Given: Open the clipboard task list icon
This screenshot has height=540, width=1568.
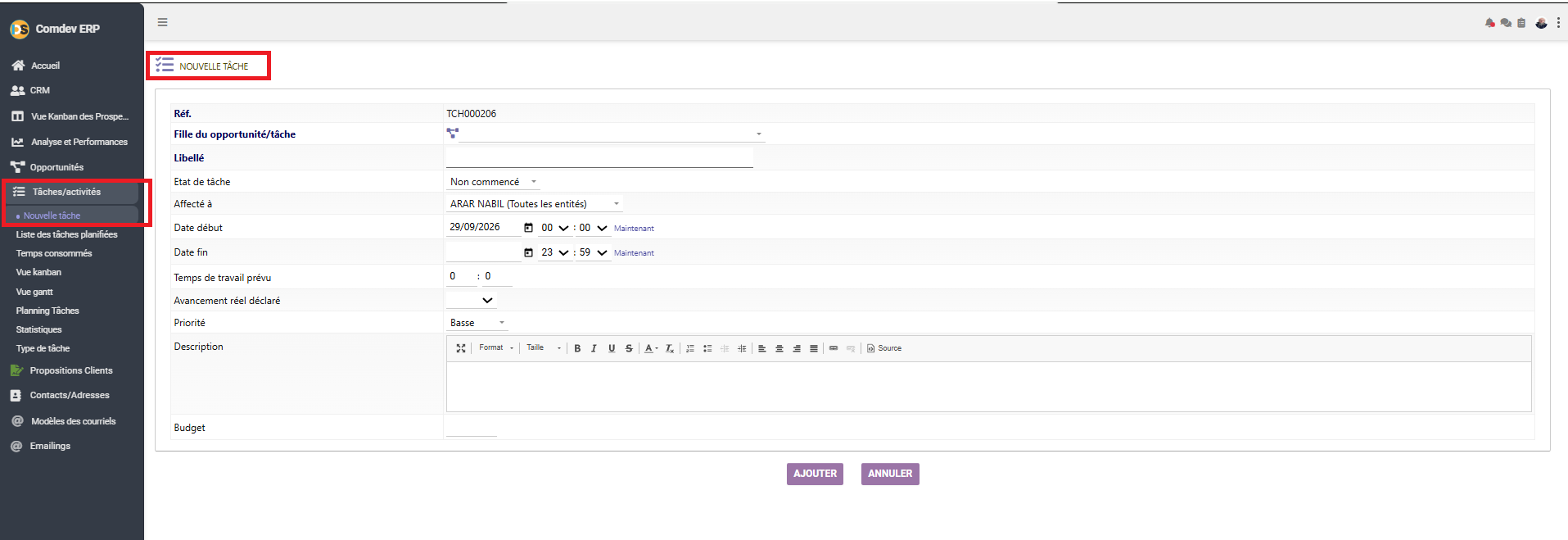Looking at the screenshot, I should click(x=1521, y=23).
